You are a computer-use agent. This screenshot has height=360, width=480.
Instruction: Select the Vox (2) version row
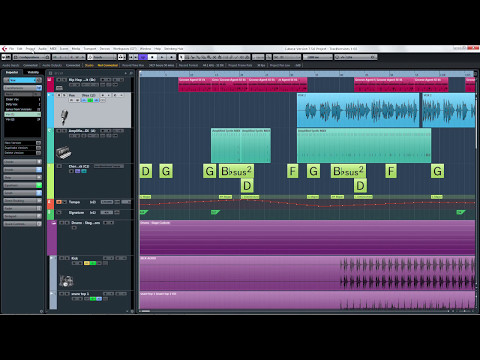(x=22, y=119)
